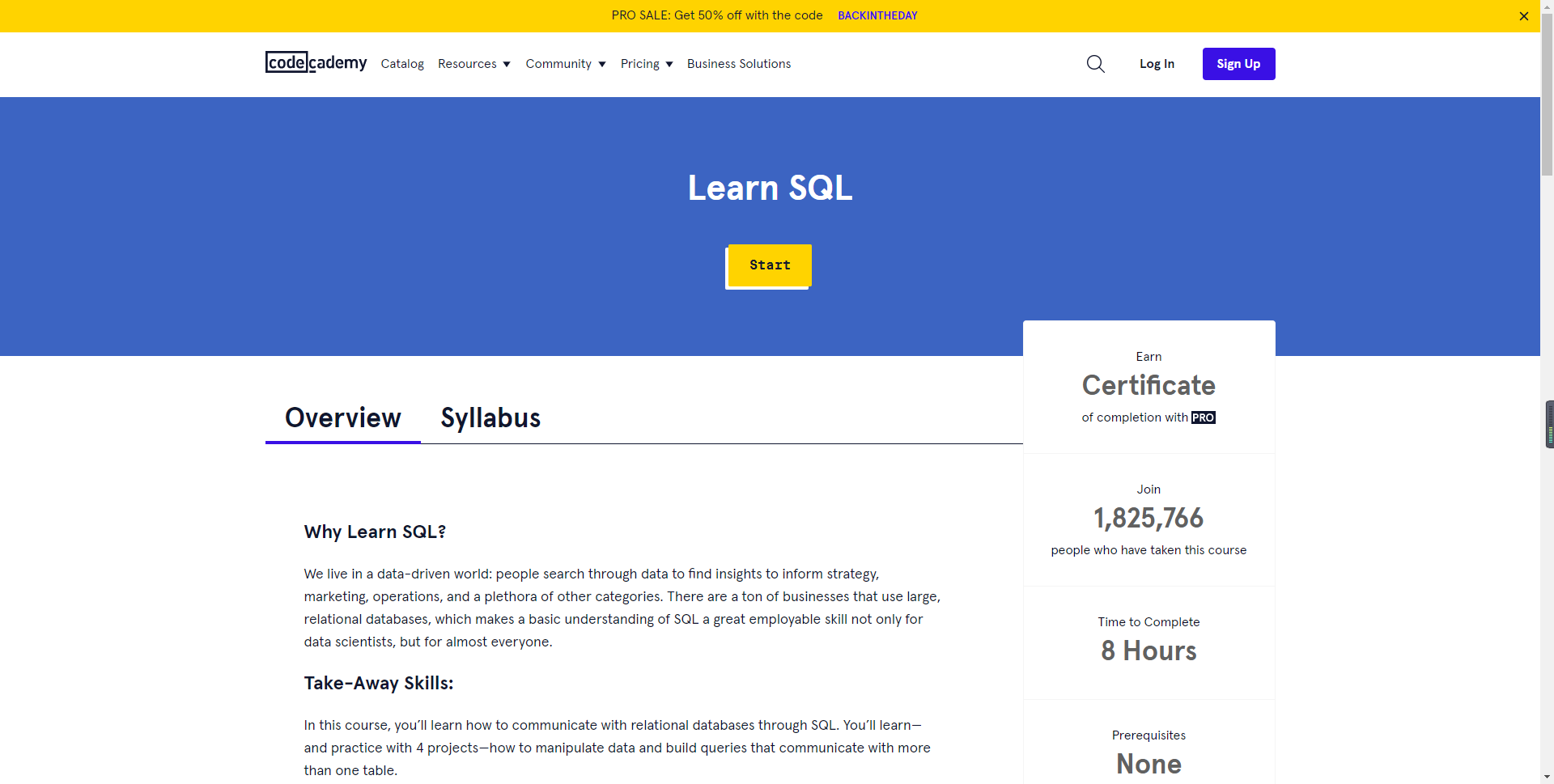Click the scrollbar up arrow

(1547, 6)
